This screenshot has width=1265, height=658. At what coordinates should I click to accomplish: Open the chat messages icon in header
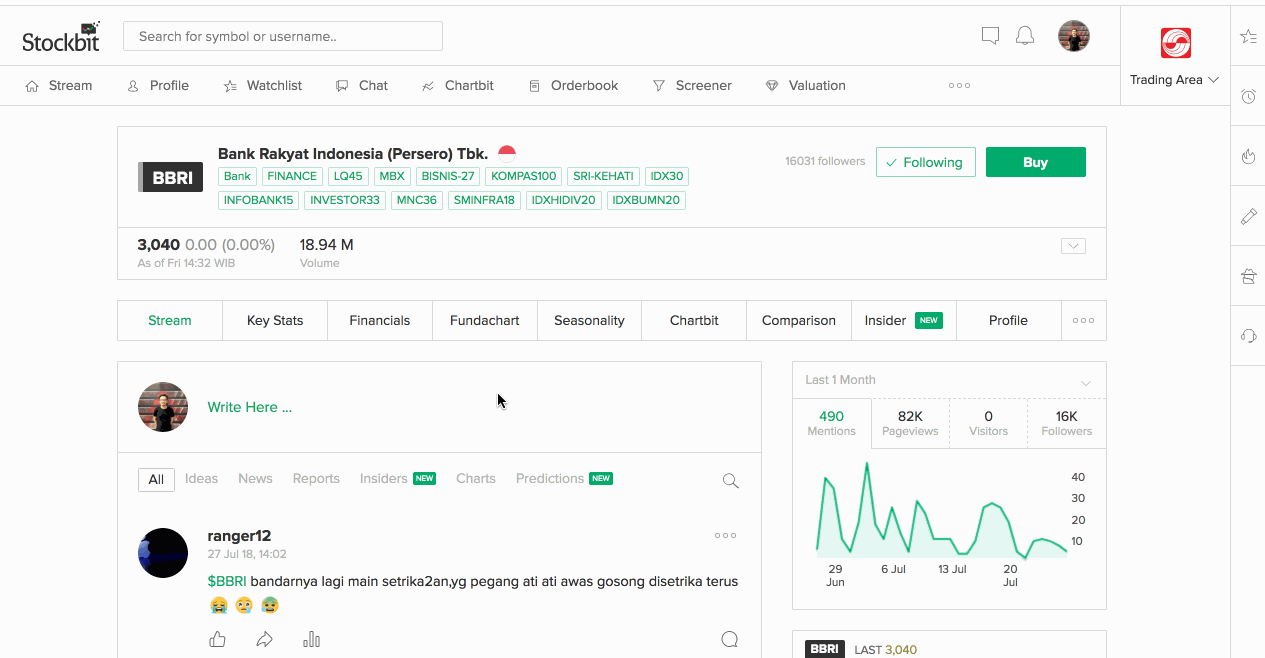pyautogui.click(x=990, y=36)
